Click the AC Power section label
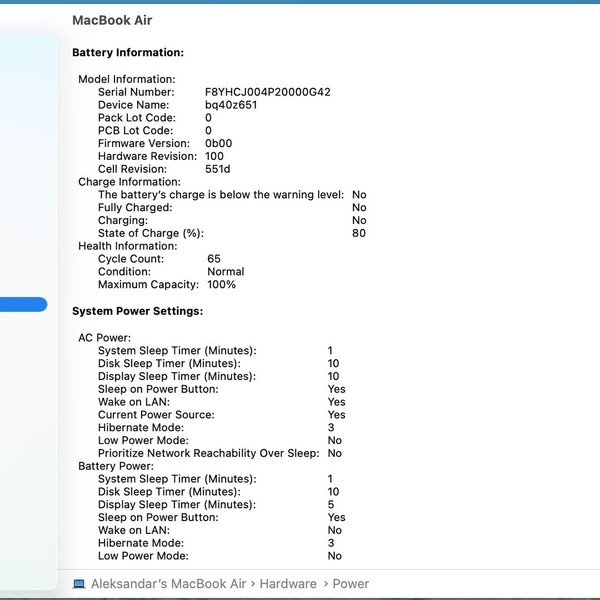This screenshot has width=600, height=600. (105, 338)
